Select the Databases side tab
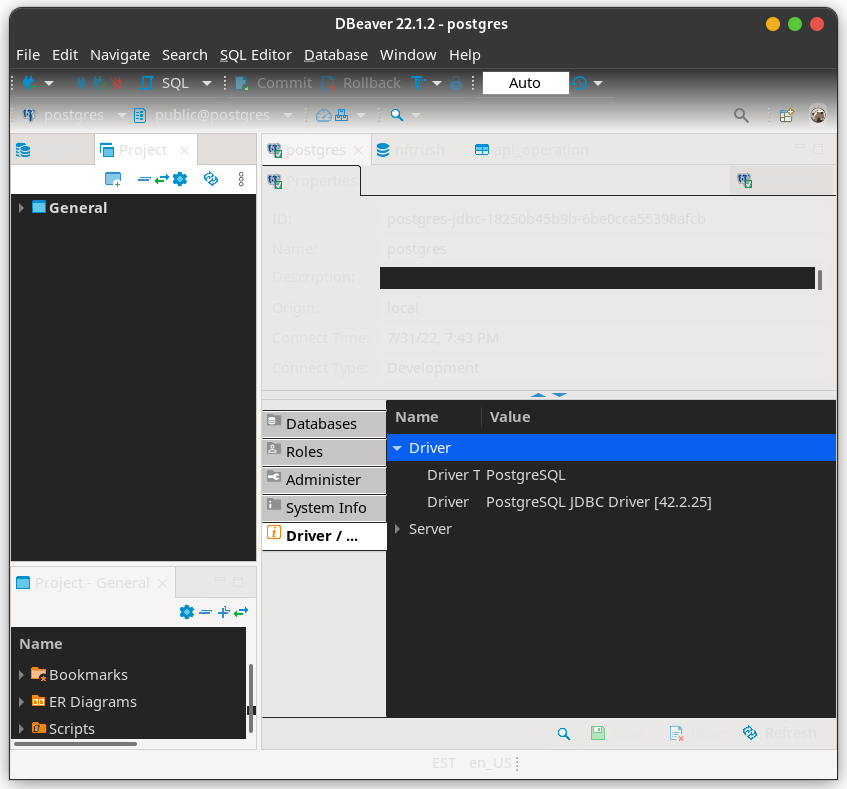 pos(324,424)
